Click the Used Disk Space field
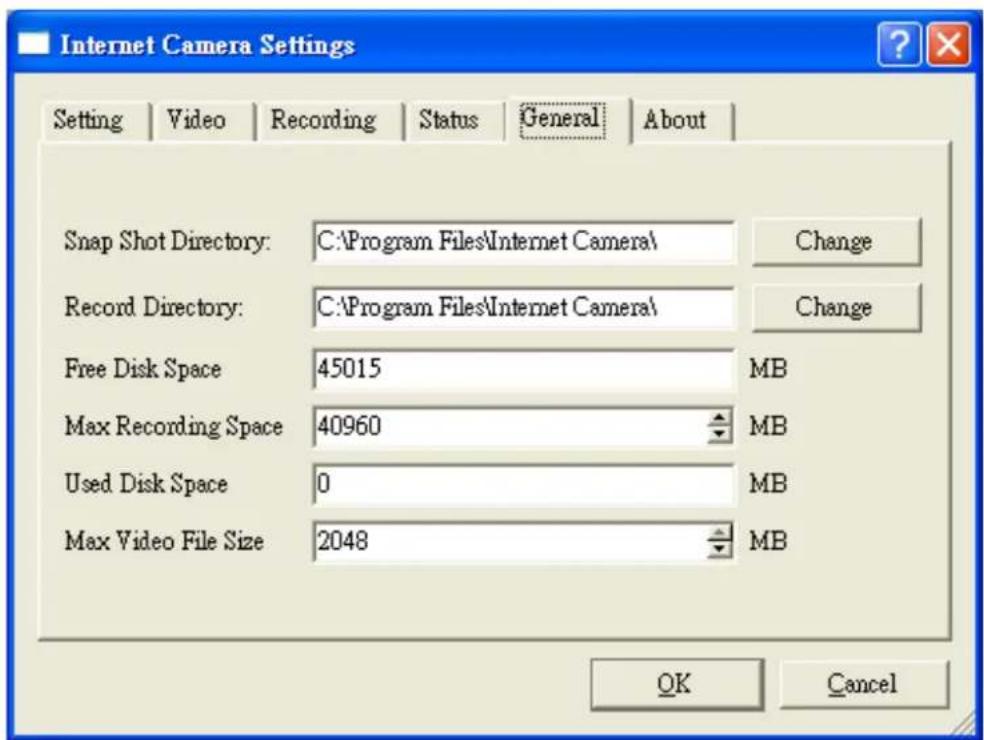The width and height of the screenshot is (984, 740). tap(523, 484)
